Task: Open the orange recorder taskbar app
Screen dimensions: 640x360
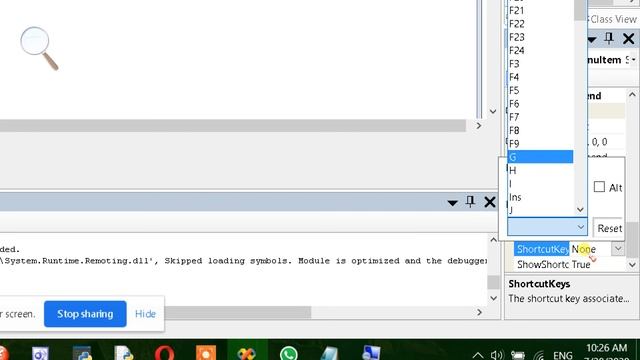Action: coord(206,353)
